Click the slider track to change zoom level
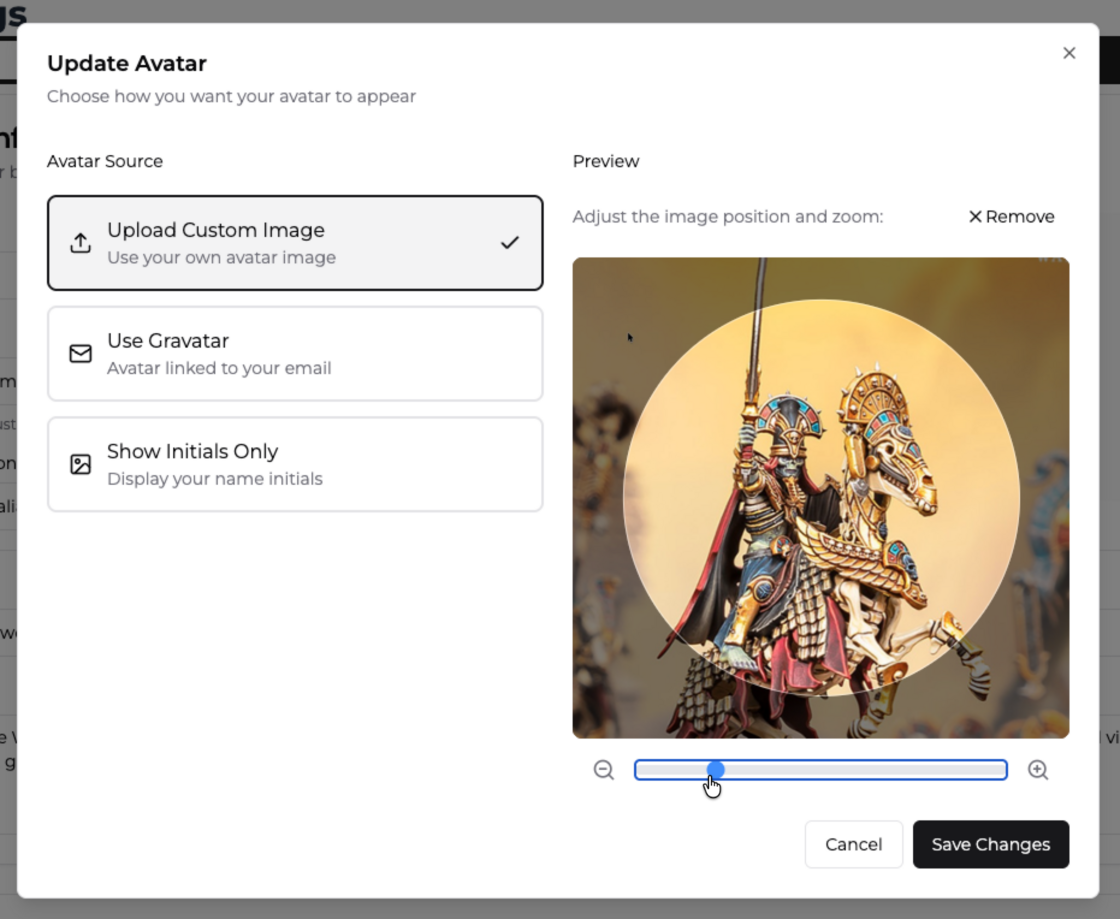This screenshot has width=1120, height=919. tap(880, 770)
